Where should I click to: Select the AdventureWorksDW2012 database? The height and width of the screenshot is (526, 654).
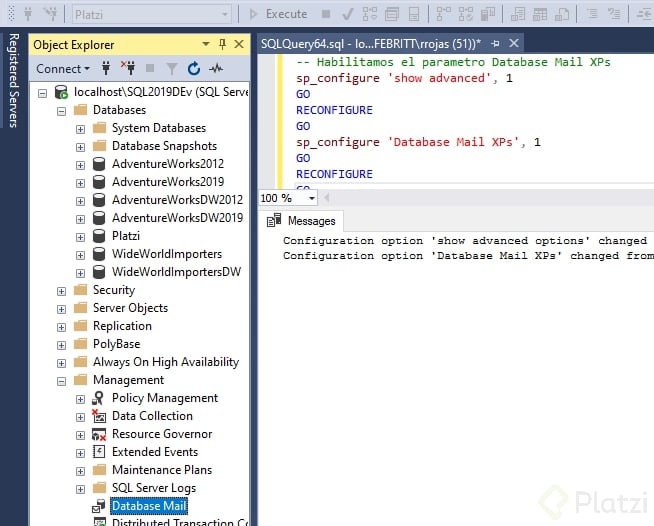[x=177, y=200]
